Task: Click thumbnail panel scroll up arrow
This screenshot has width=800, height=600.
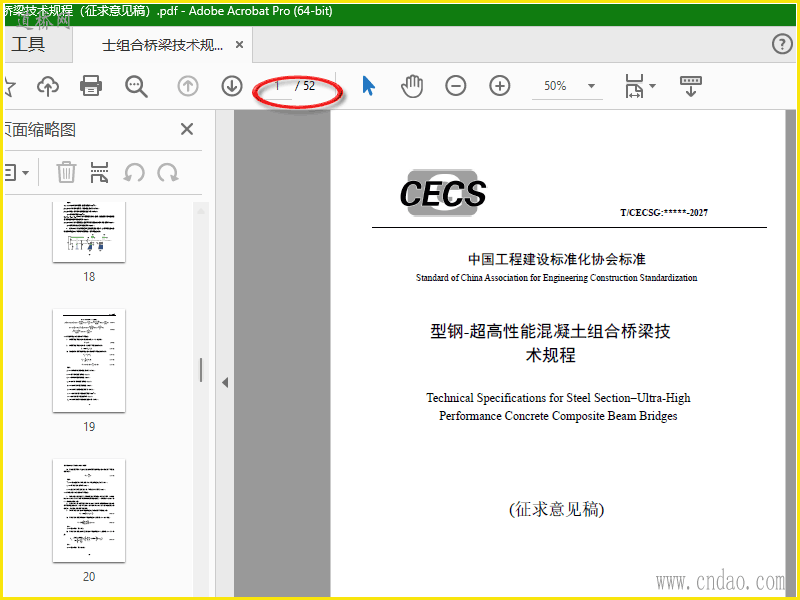Action: (x=201, y=210)
